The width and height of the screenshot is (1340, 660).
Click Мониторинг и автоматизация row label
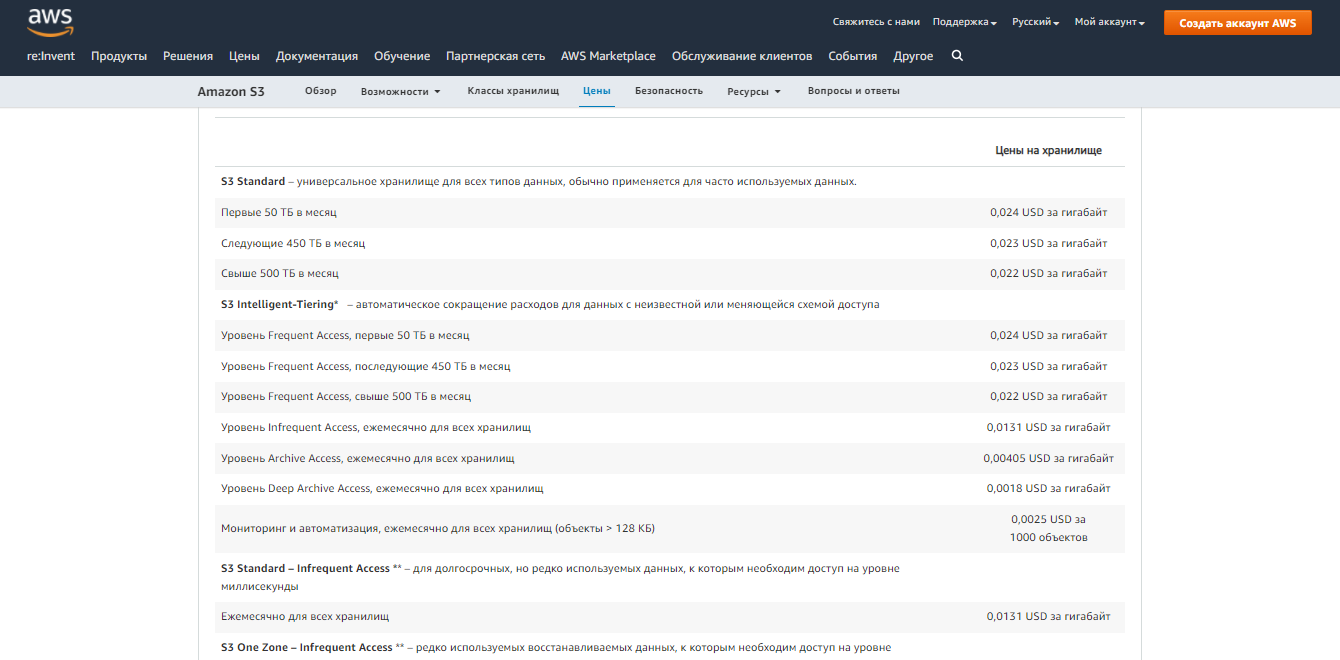point(438,528)
